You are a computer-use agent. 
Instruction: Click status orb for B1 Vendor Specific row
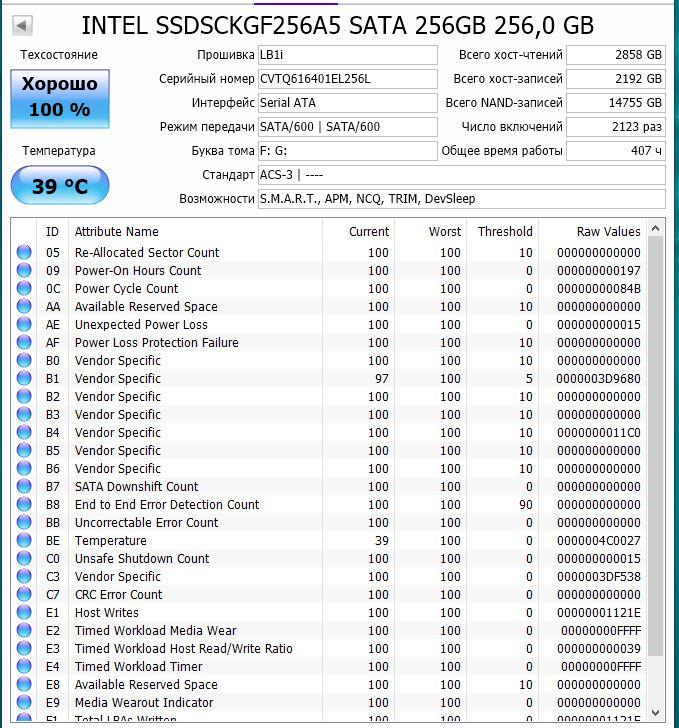click(24, 378)
